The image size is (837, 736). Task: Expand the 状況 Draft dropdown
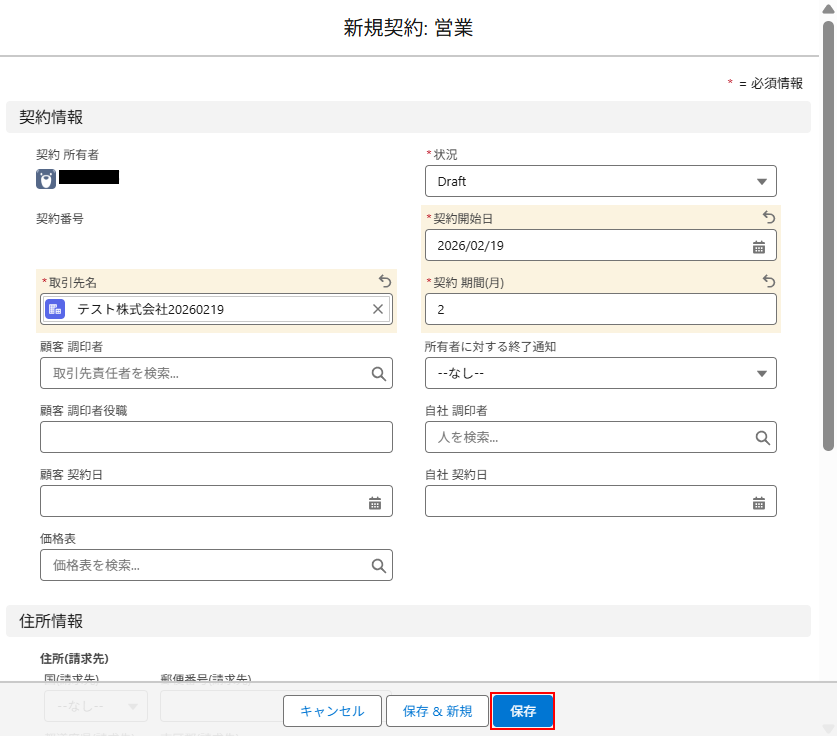click(x=761, y=182)
